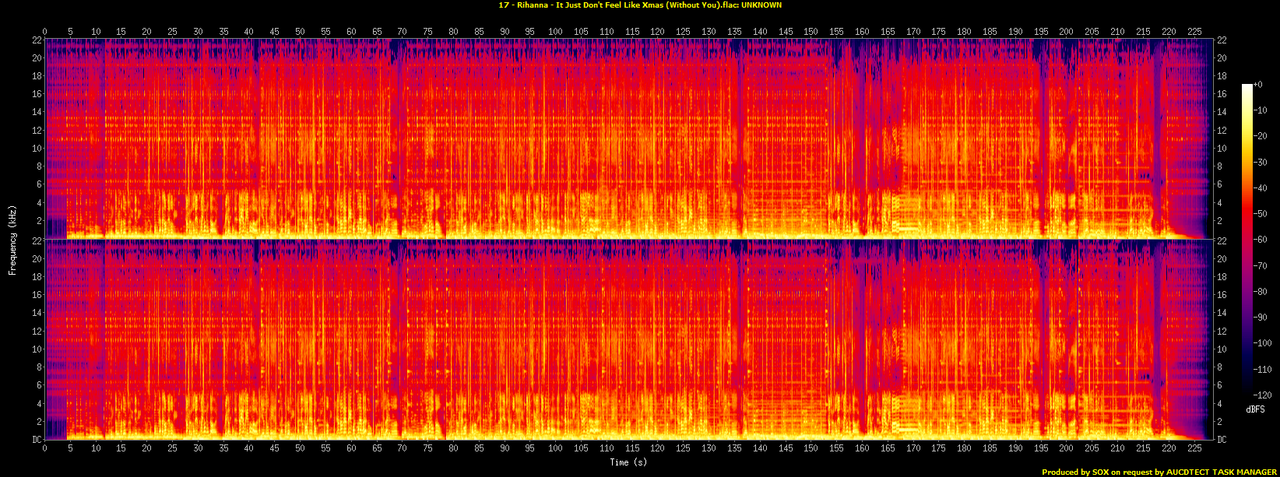Click the '-50' dBFS scale value
1280x477 pixels.
[x=1263, y=212]
